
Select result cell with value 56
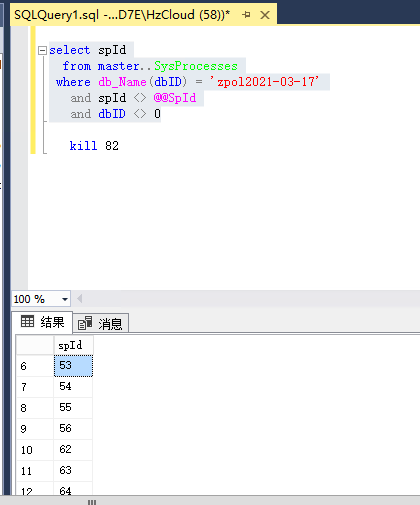point(73,429)
